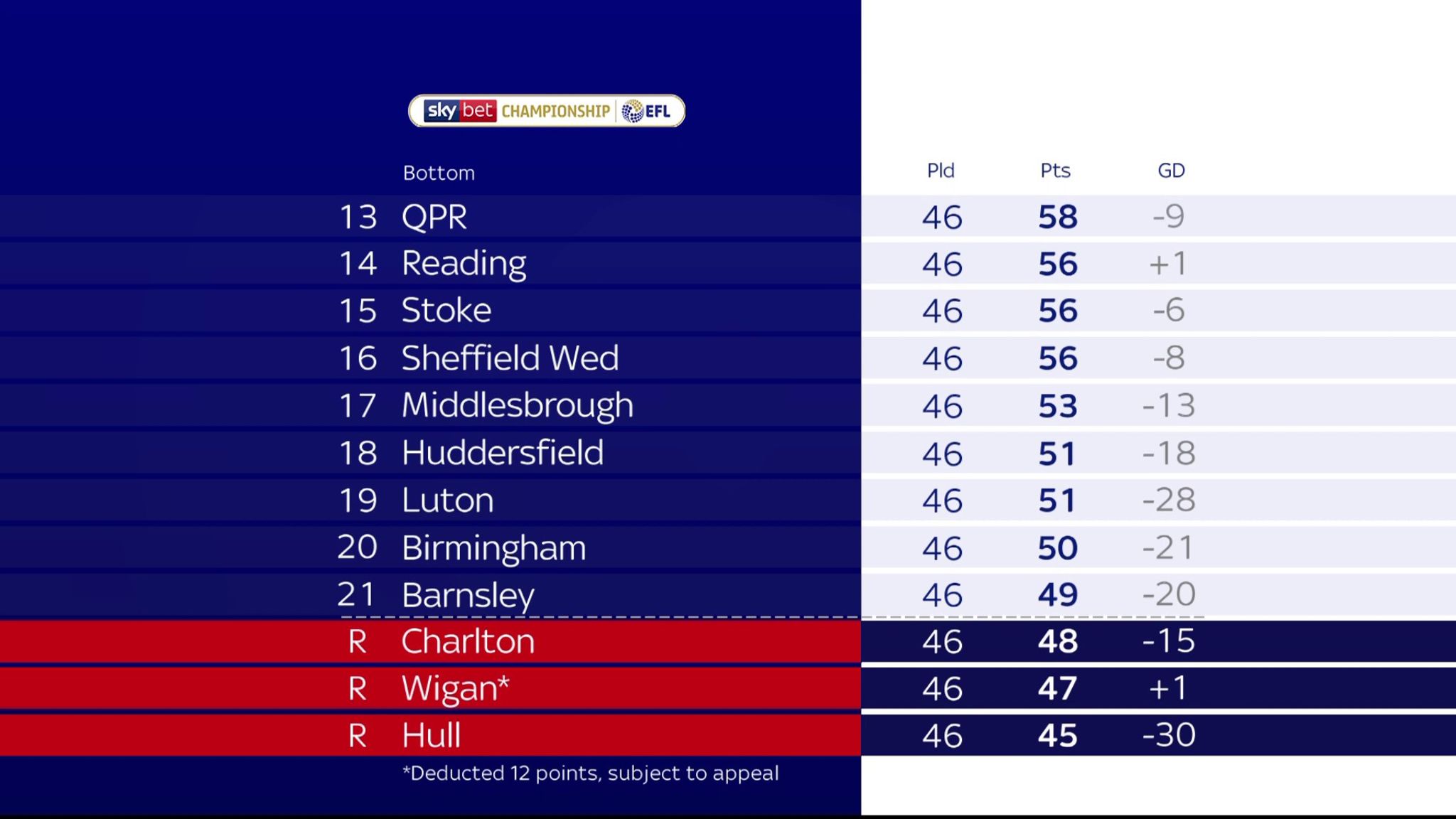1456x819 pixels.
Task: Click the Luton team name
Action: tap(447, 500)
